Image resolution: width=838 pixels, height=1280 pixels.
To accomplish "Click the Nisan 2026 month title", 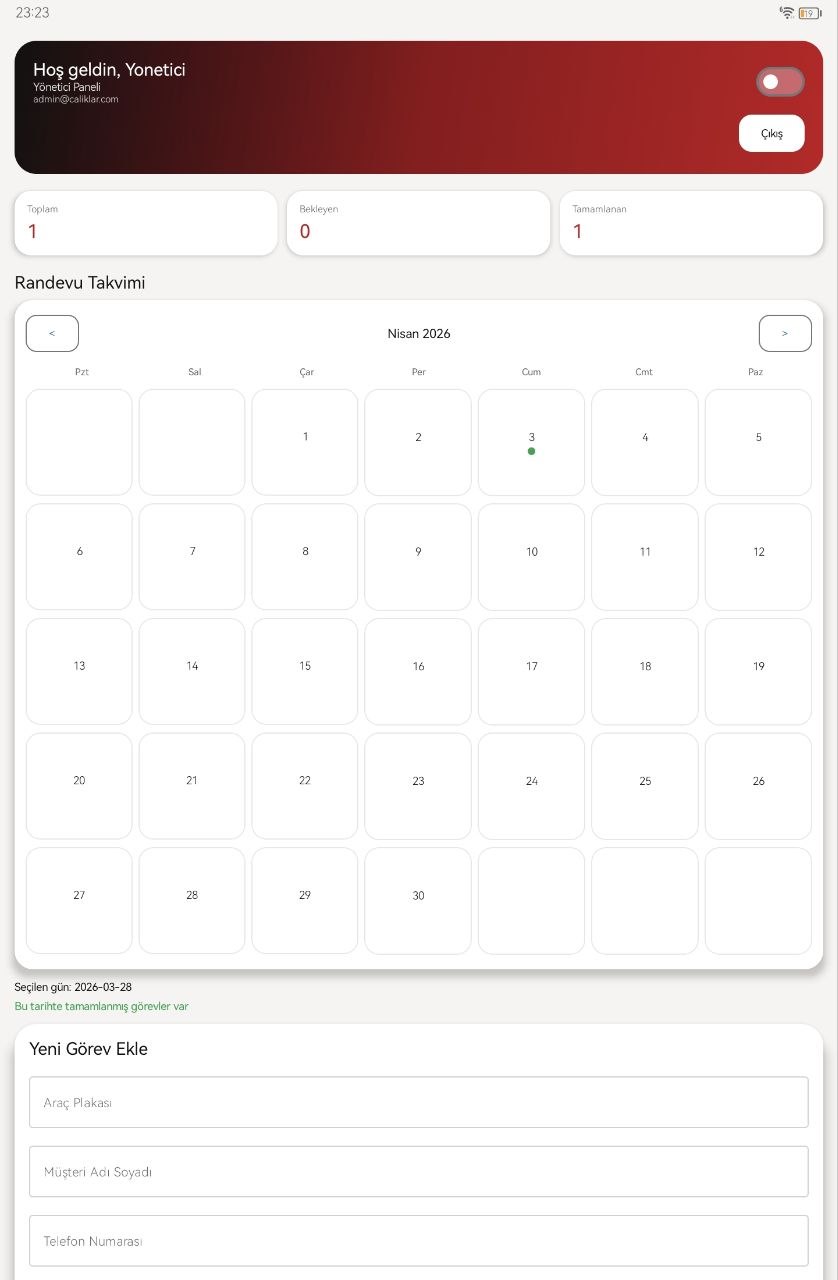I will pyautogui.click(x=419, y=334).
